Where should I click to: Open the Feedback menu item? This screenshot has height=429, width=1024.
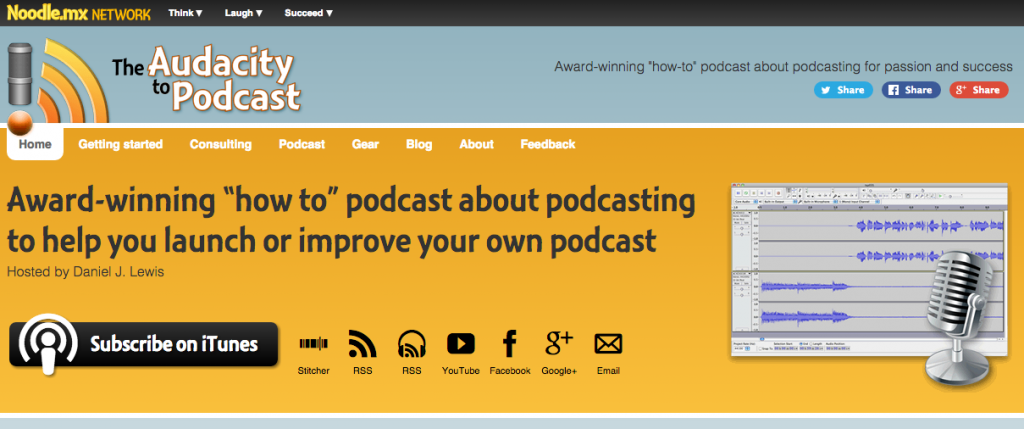pyautogui.click(x=548, y=144)
